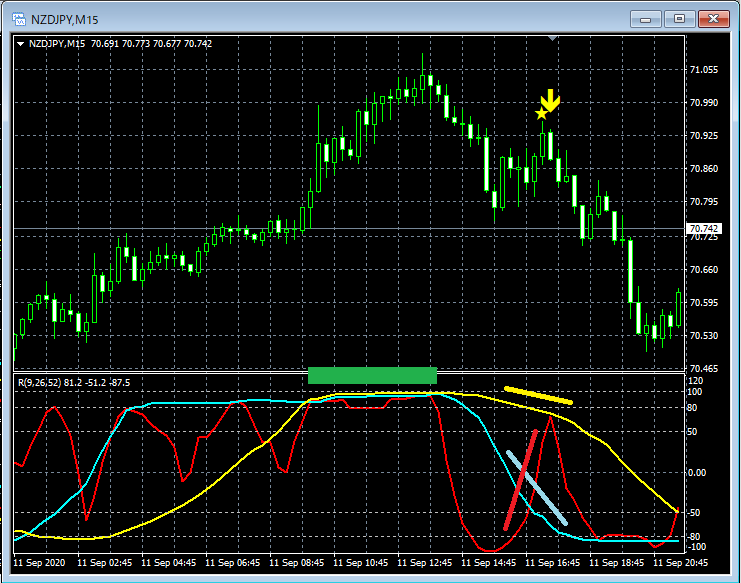The height and width of the screenshot is (583, 741).
Task: Click the 11 Sep 18:45 time label
Action: (x=617, y=563)
